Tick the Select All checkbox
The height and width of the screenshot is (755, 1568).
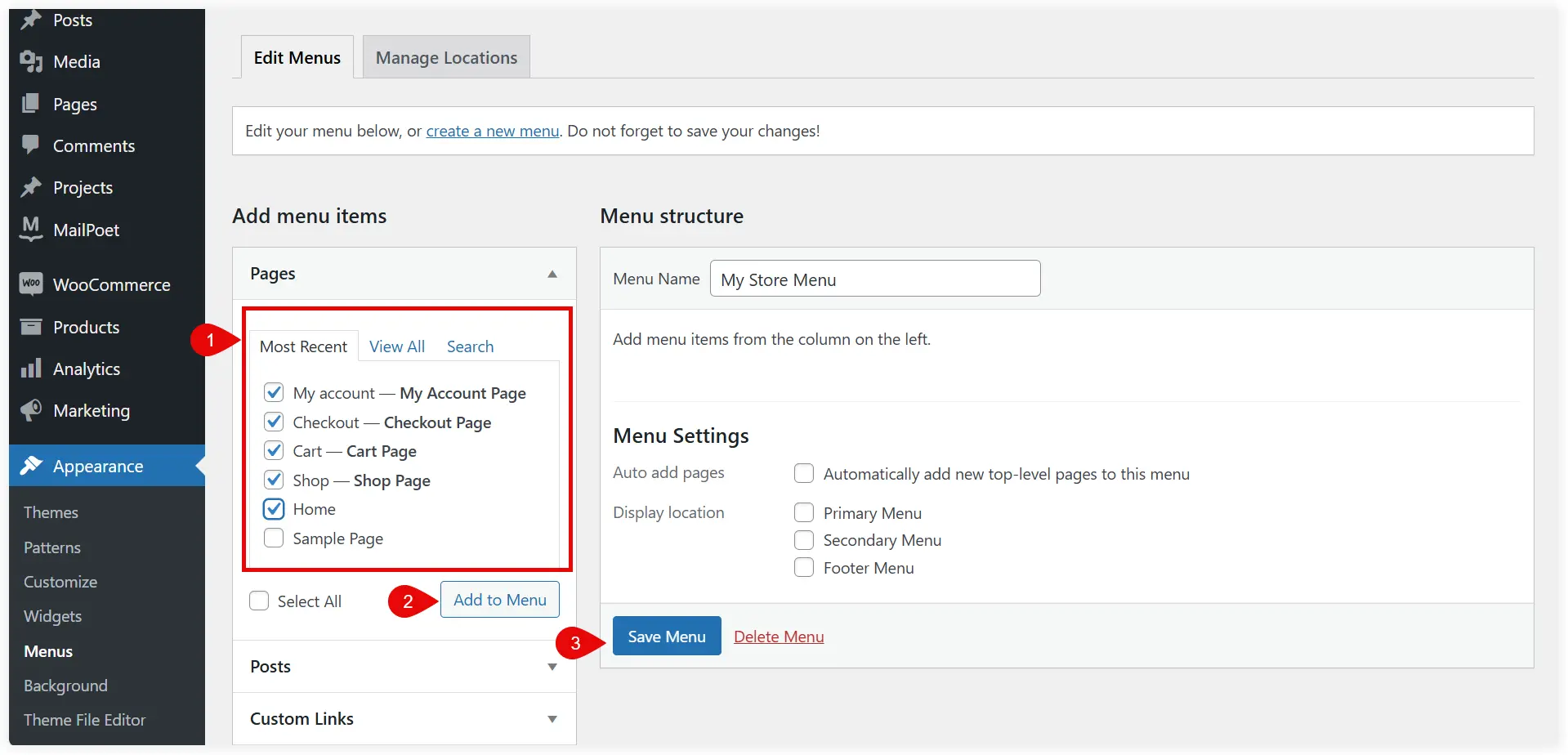[x=259, y=601]
